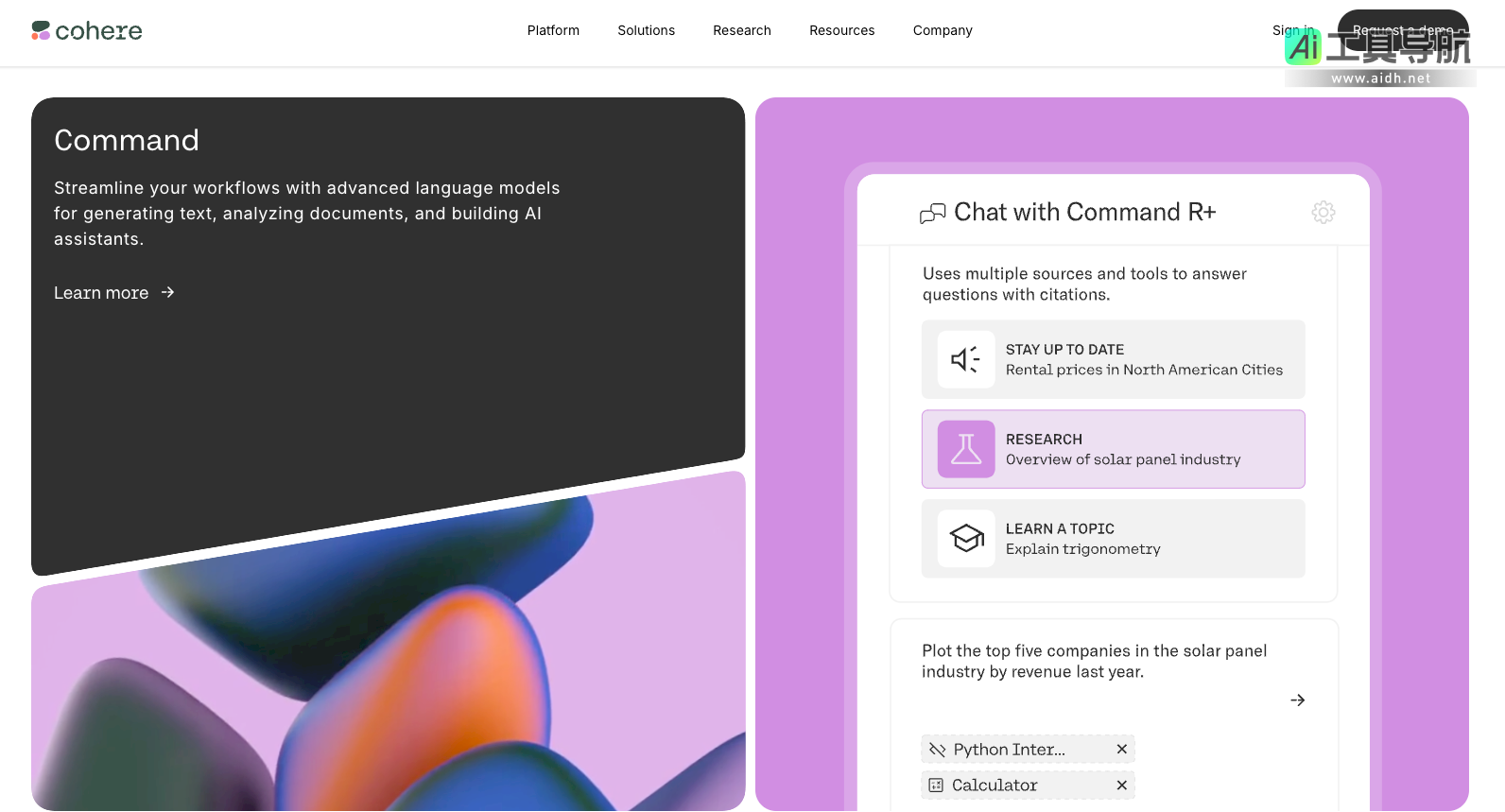
Task: Remove the Calculator tool chip
Action: click(x=1122, y=786)
